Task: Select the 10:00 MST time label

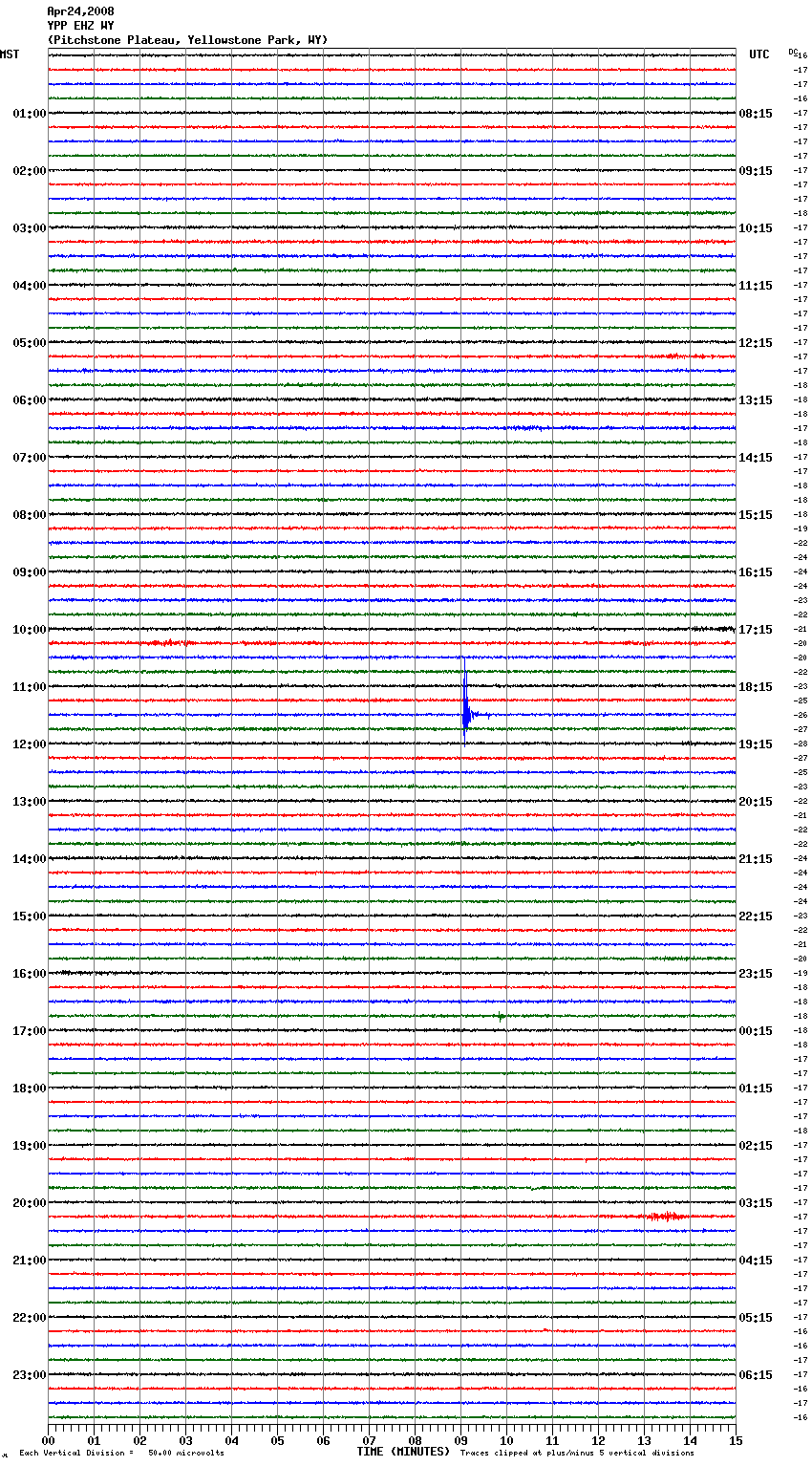Action: point(30,630)
